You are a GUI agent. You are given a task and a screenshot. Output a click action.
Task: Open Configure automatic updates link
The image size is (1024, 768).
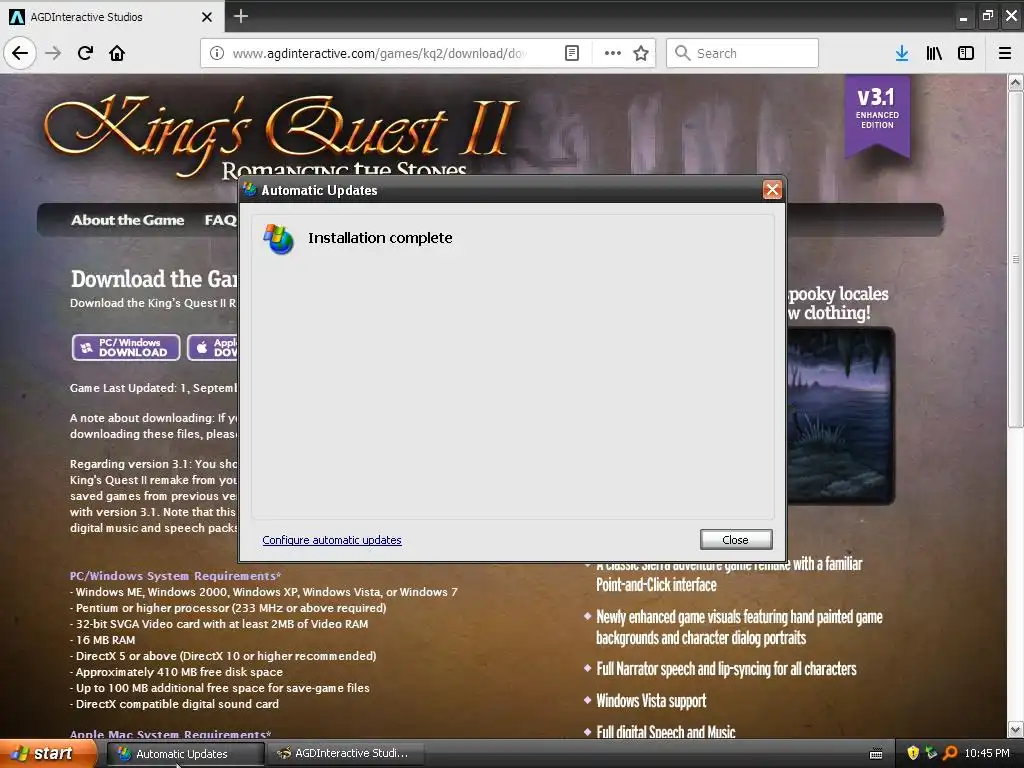[x=332, y=540]
